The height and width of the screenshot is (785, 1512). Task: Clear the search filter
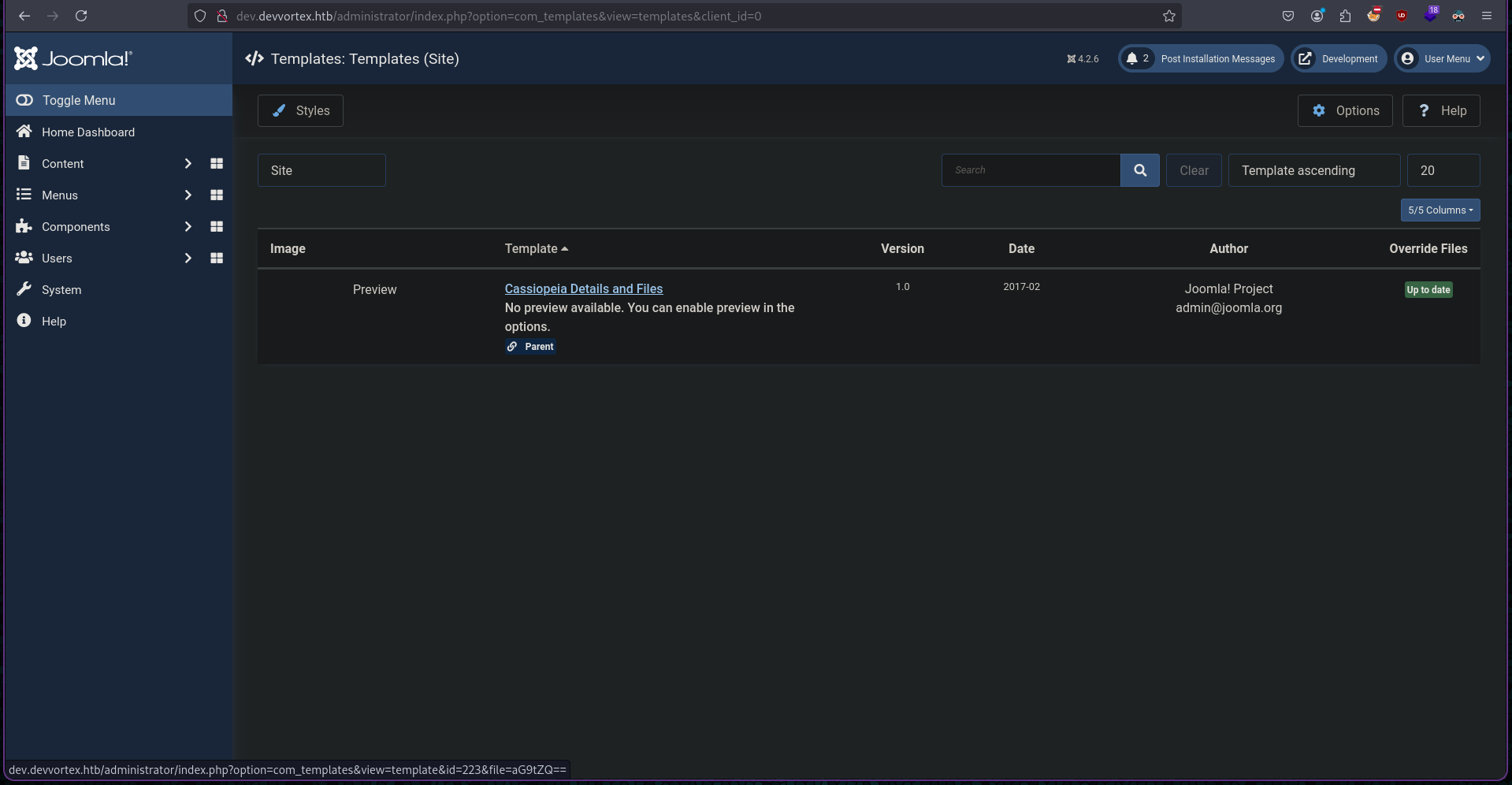pyautogui.click(x=1194, y=170)
